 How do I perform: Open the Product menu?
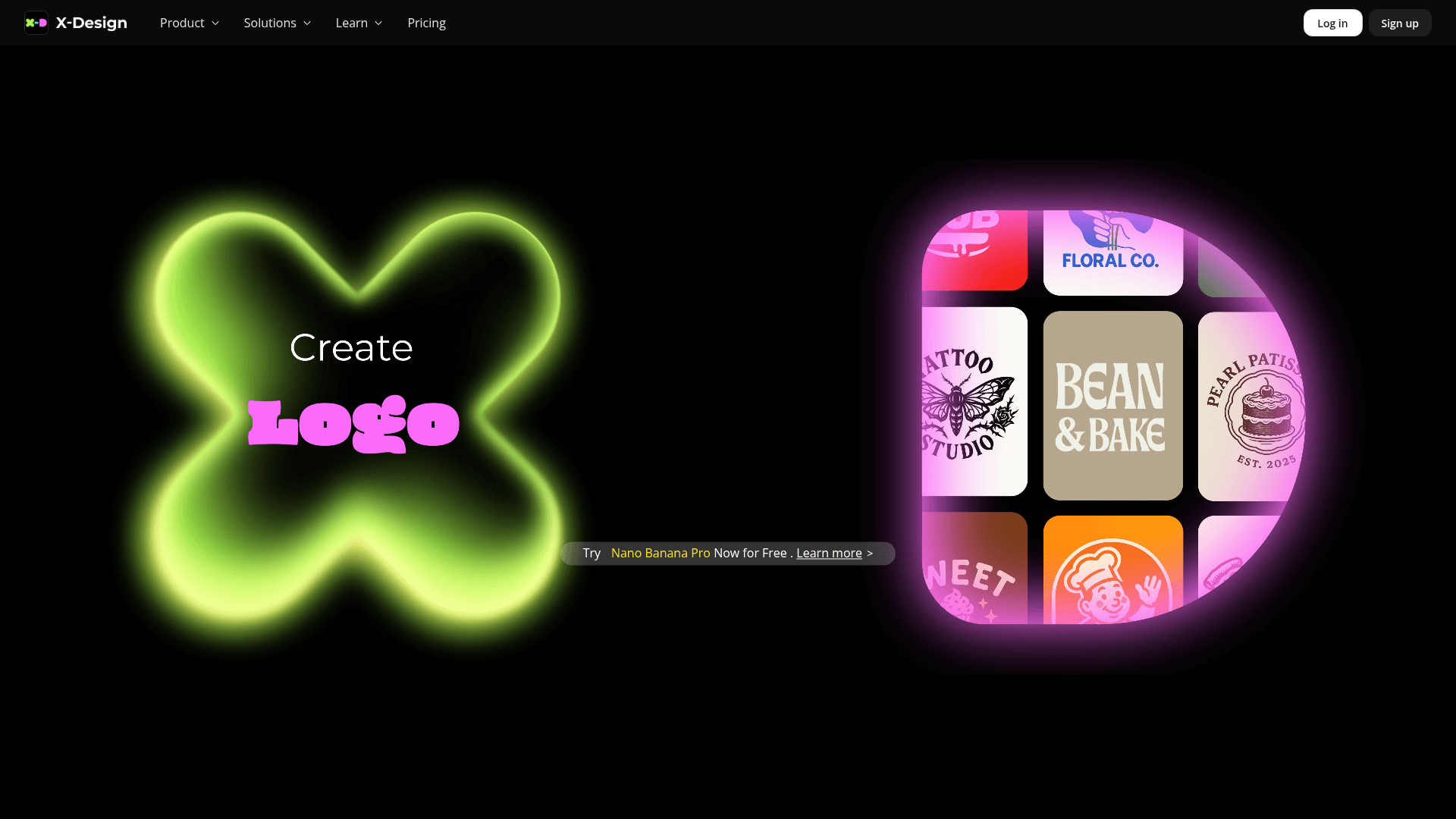tap(182, 23)
